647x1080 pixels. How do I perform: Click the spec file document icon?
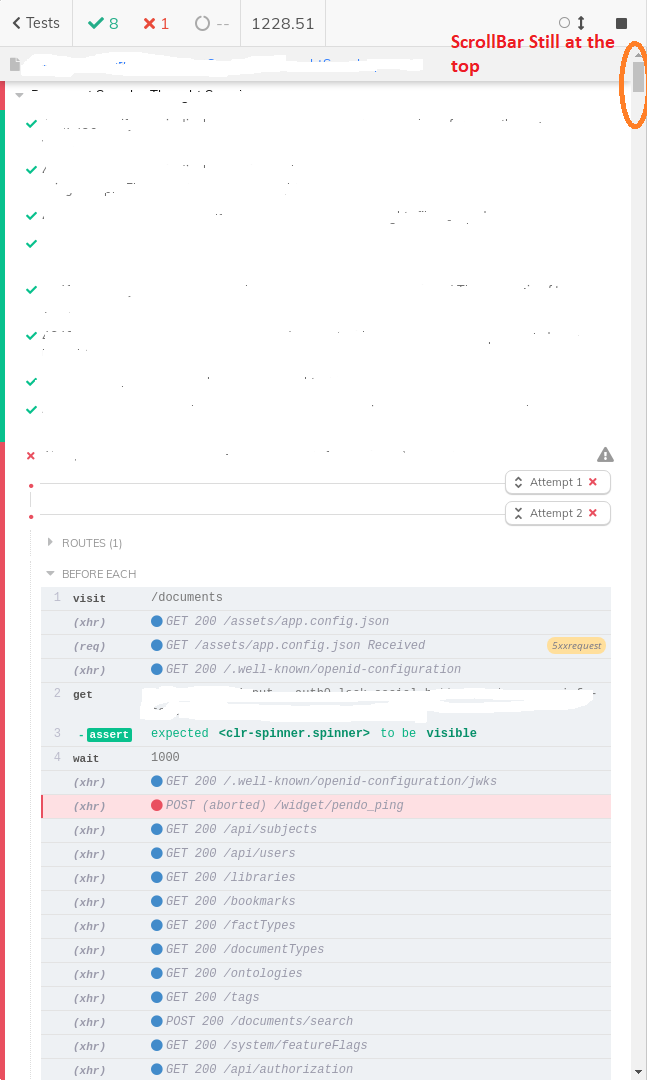14,64
